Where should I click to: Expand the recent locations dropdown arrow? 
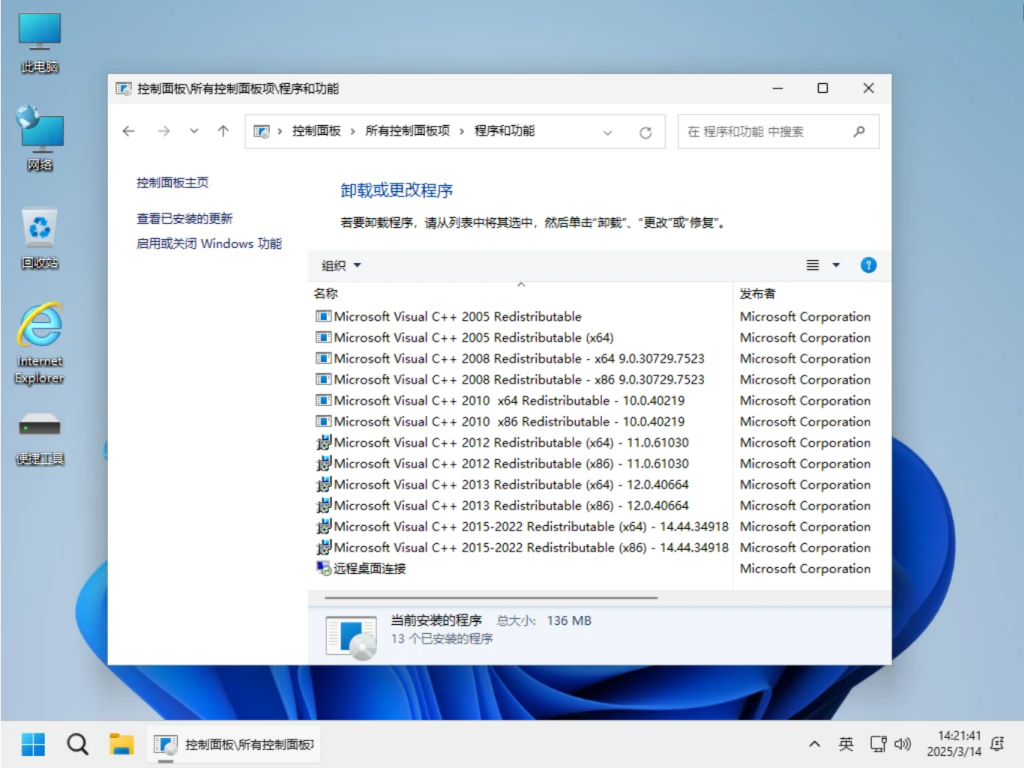click(x=194, y=131)
